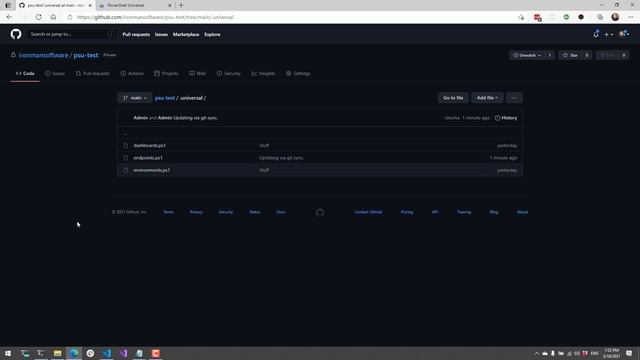This screenshot has height=360, width=640.
Task: Go back in browser
Action: tap(9, 17)
